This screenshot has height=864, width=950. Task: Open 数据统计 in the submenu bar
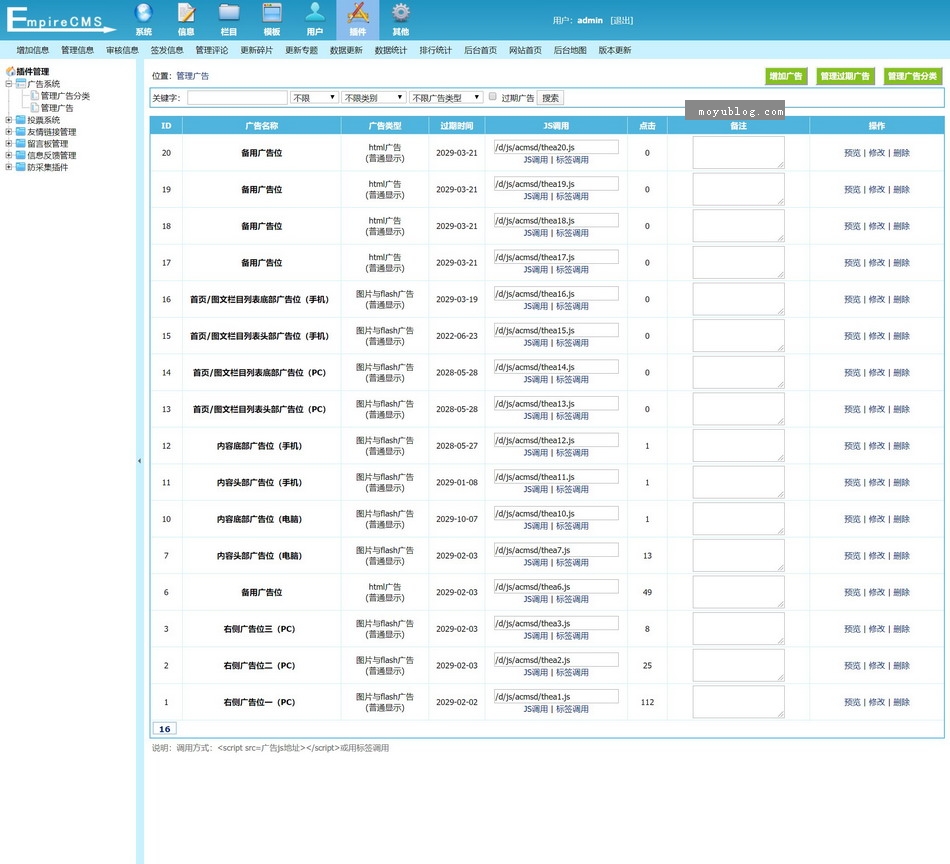[x=391, y=50]
